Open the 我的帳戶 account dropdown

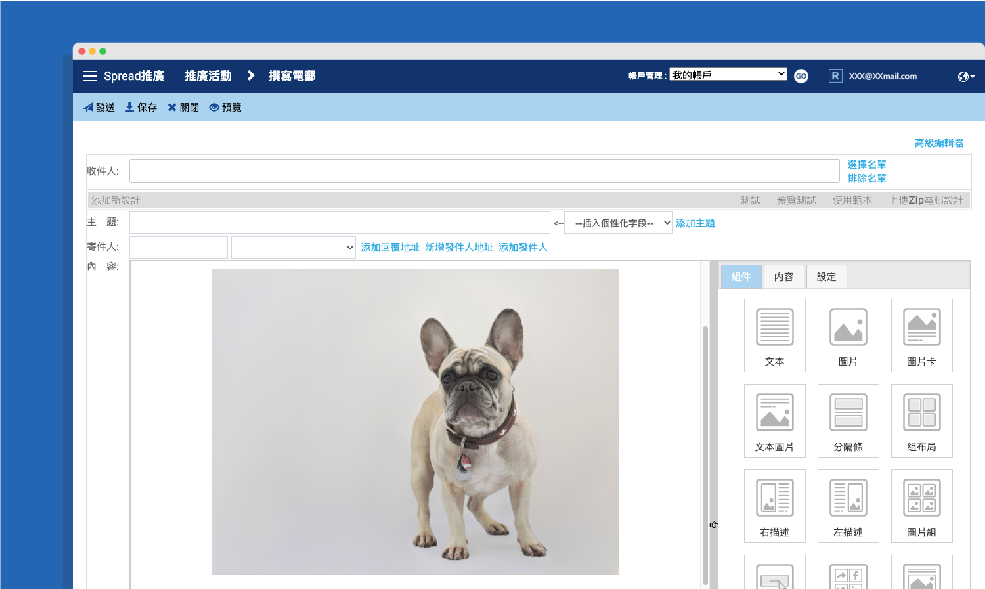click(728, 75)
